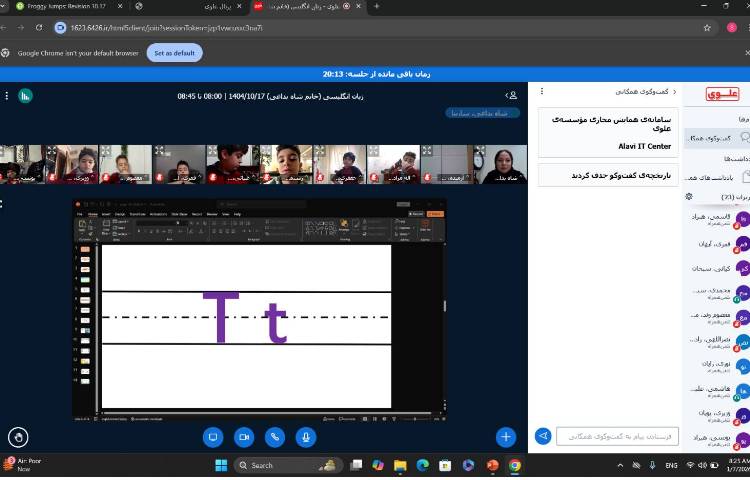Open the three-dot chat options menu
The height and width of the screenshot is (480, 750).
click(x=544, y=93)
